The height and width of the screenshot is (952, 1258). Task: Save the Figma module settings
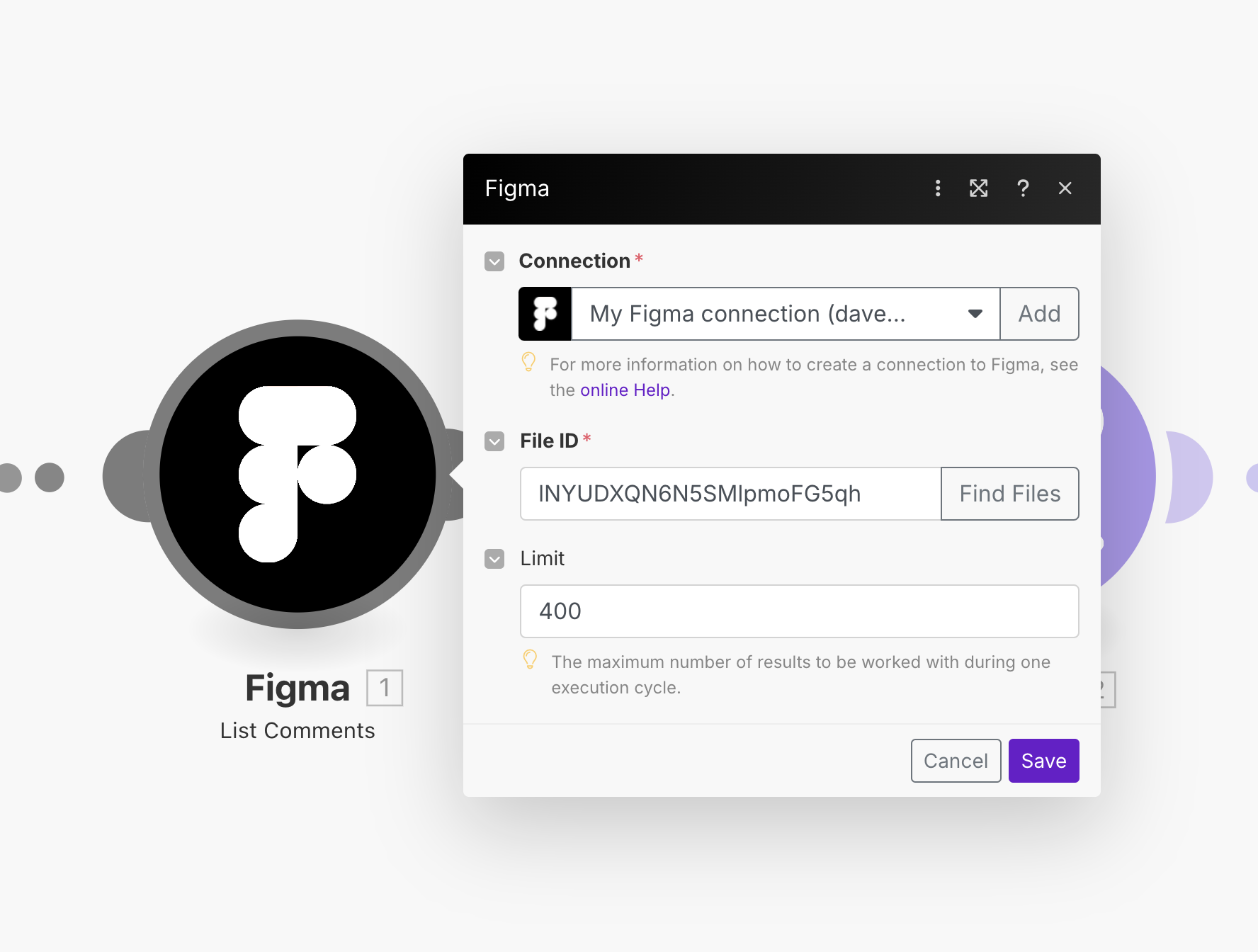pyautogui.click(x=1043, y=760)
